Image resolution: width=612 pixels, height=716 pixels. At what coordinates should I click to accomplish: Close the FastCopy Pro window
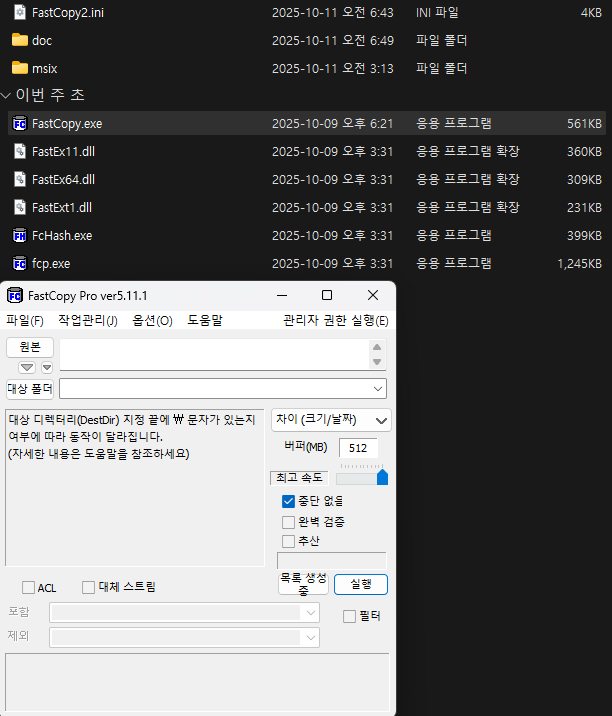point(373,295)
